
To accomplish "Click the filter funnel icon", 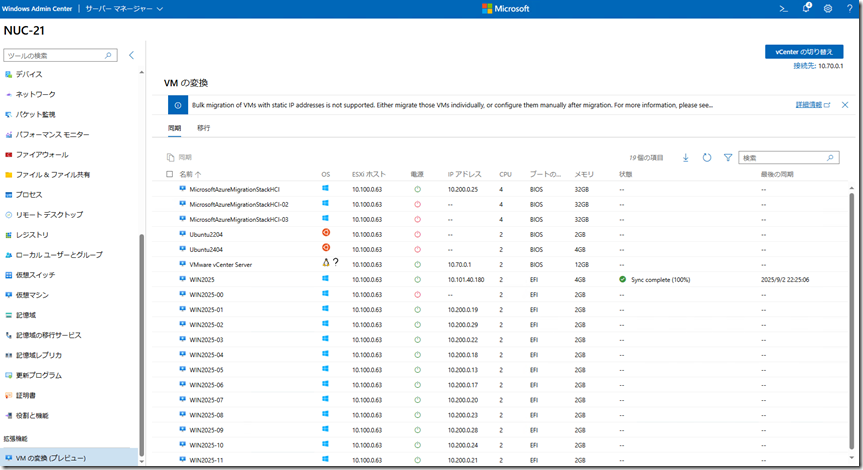I will (728, 158).
